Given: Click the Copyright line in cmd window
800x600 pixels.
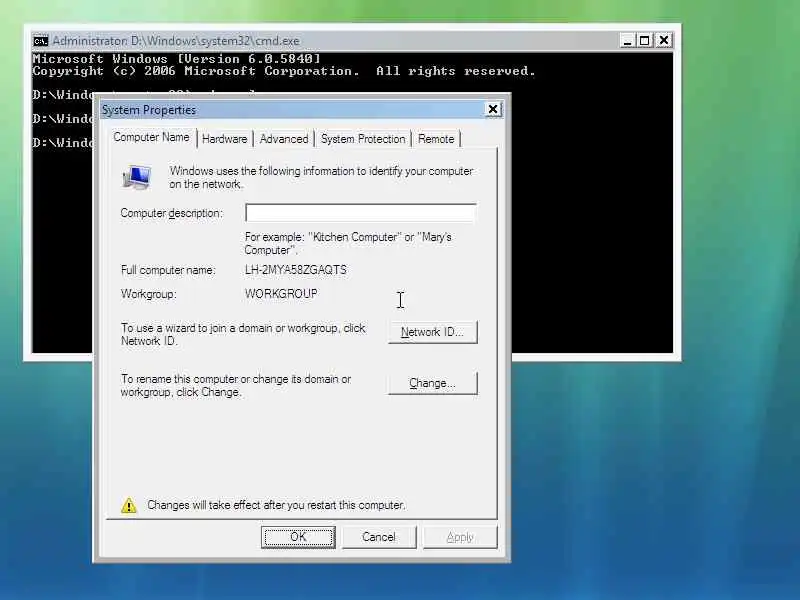Looking at the screenshot, I should coord(284,71).
